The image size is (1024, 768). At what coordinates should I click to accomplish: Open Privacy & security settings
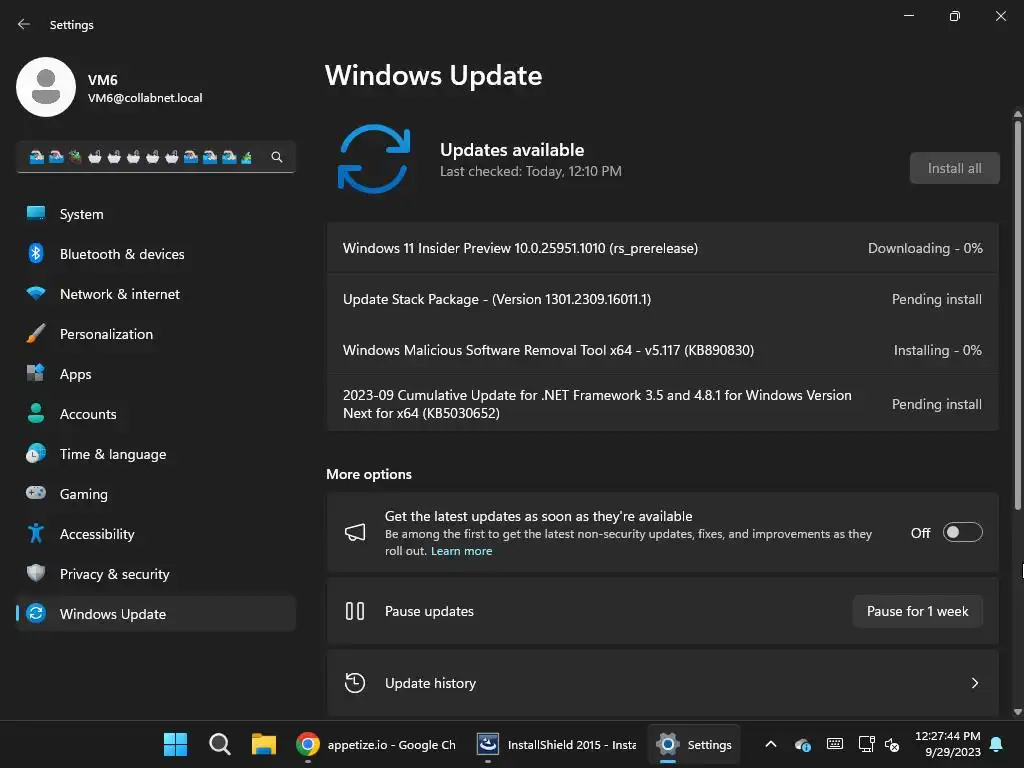coord(155,573)
